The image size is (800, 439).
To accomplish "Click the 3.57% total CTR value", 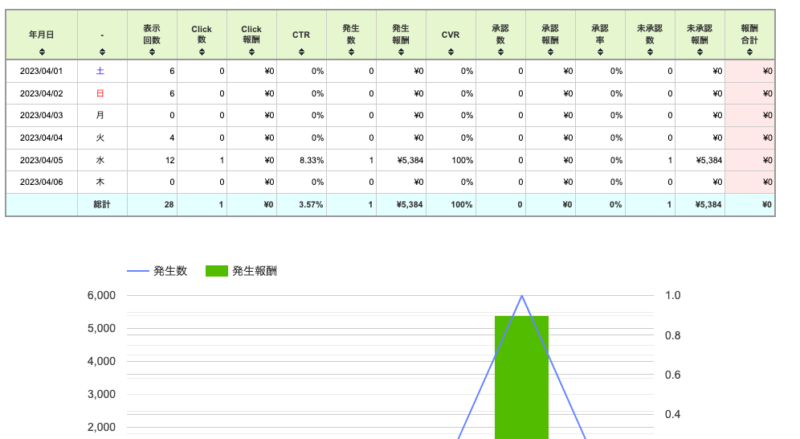I will point(311,205).
